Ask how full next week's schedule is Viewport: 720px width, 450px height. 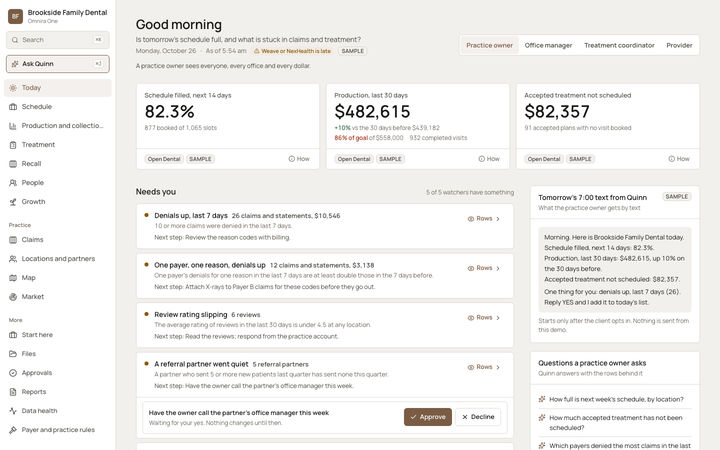coord(615,399)
